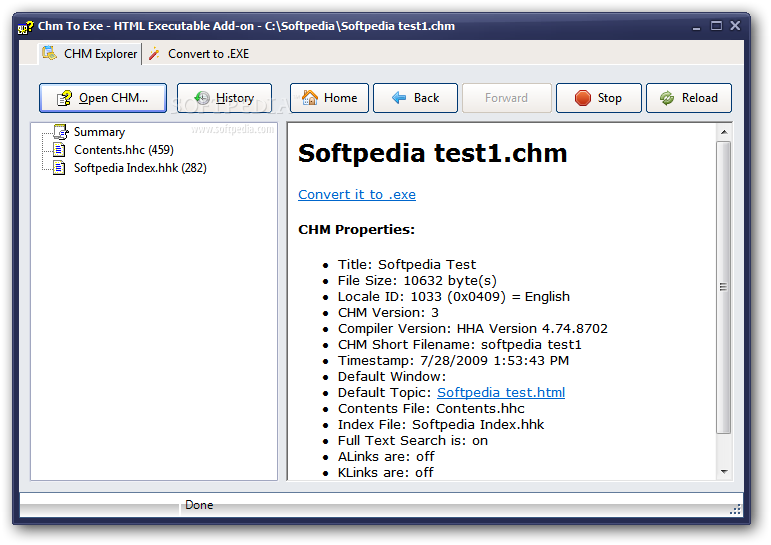Viewport: 771px width, 545px height.
Task: Click the Timestamp 7/28/2009 line
Action: point(453,361)
